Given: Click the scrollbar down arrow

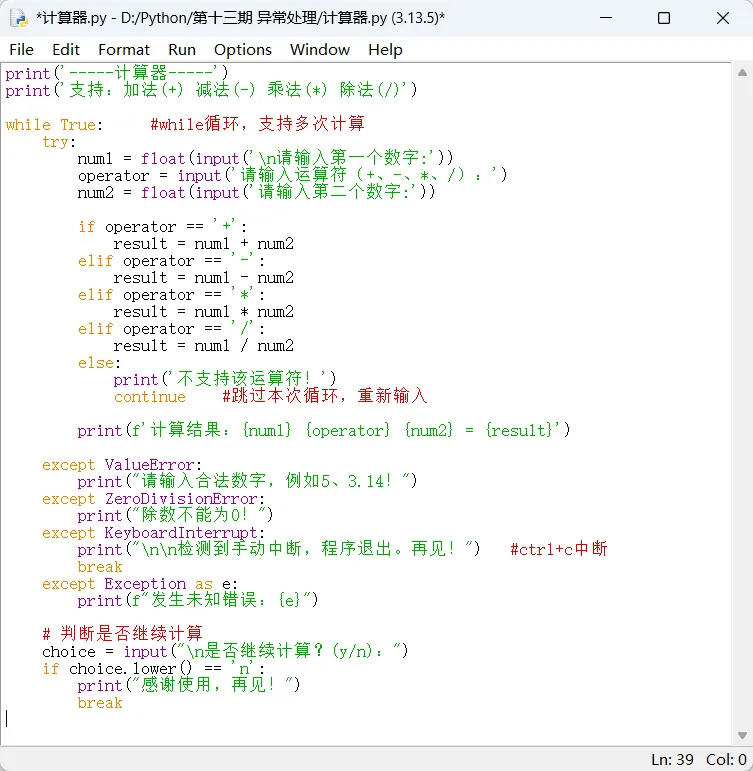Looking at the screenshot, I should (x=742, y=735).
